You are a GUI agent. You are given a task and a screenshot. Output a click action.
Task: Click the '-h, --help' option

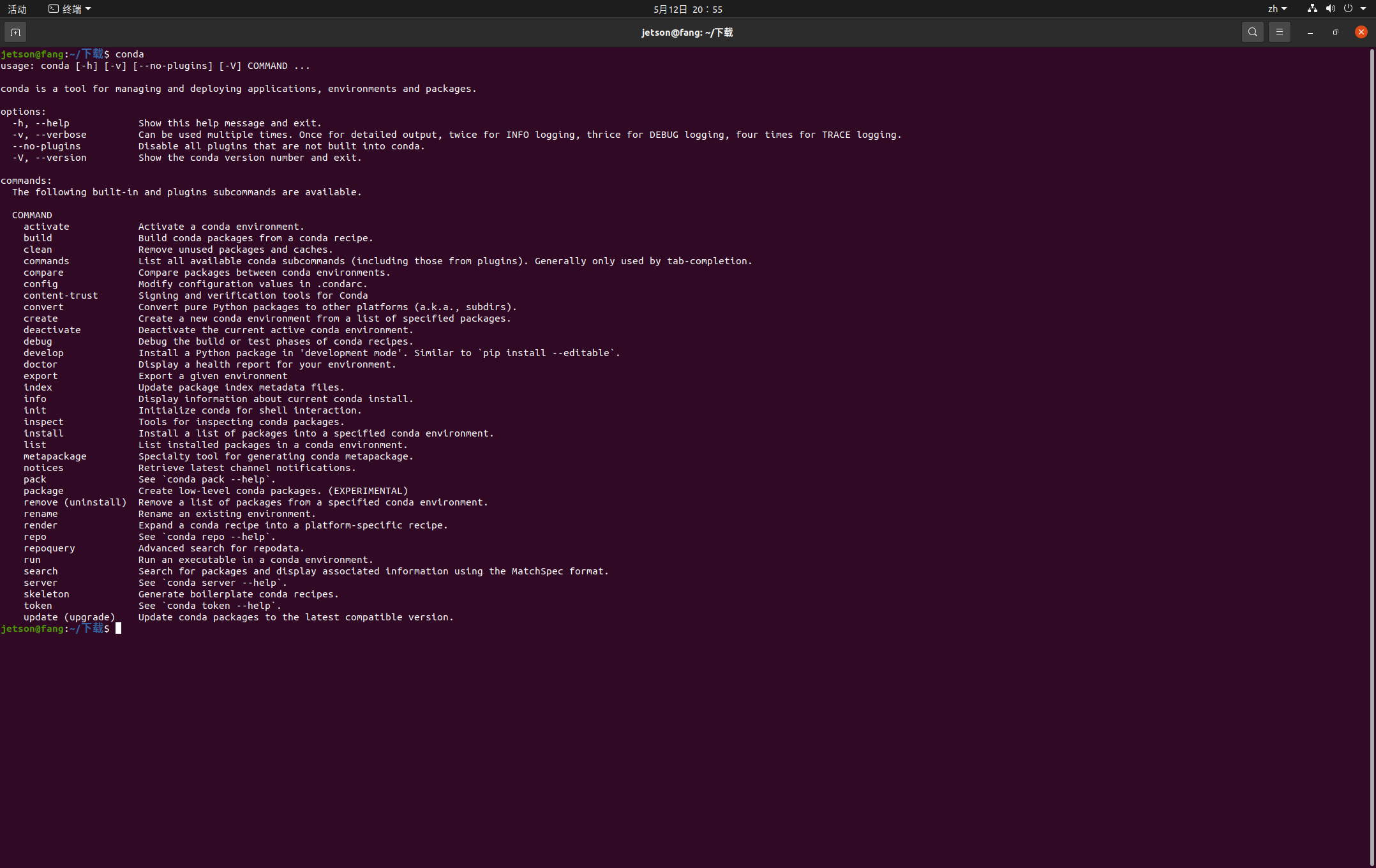coord(41,123)
